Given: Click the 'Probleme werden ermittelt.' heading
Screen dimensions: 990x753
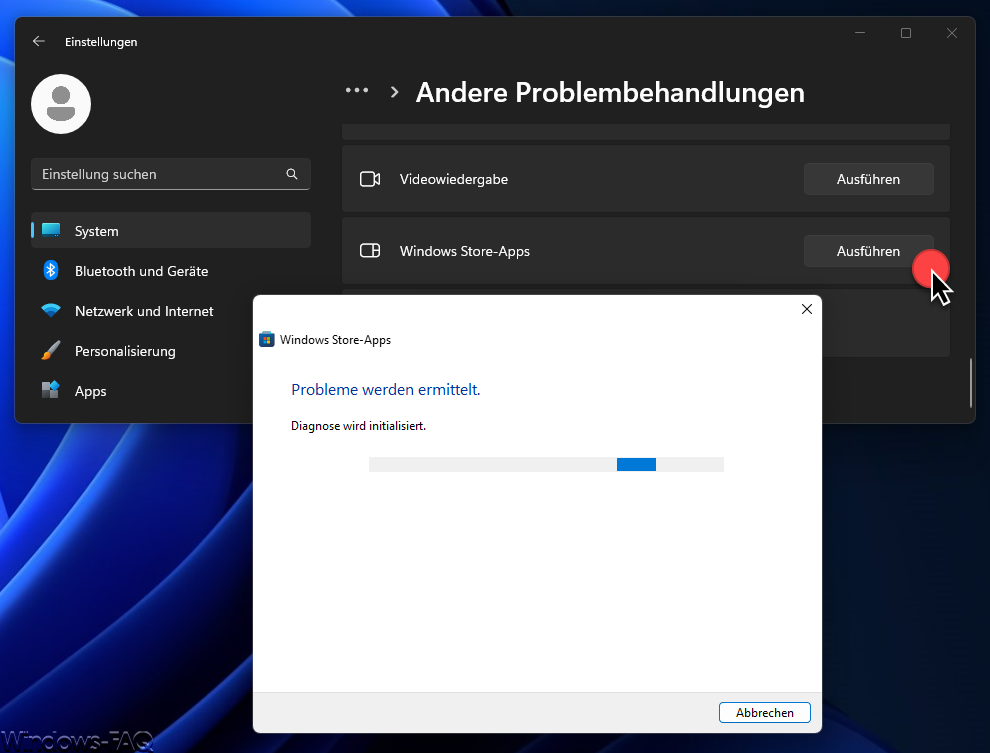Looking at the screenshot, I should tap(386, 389).
